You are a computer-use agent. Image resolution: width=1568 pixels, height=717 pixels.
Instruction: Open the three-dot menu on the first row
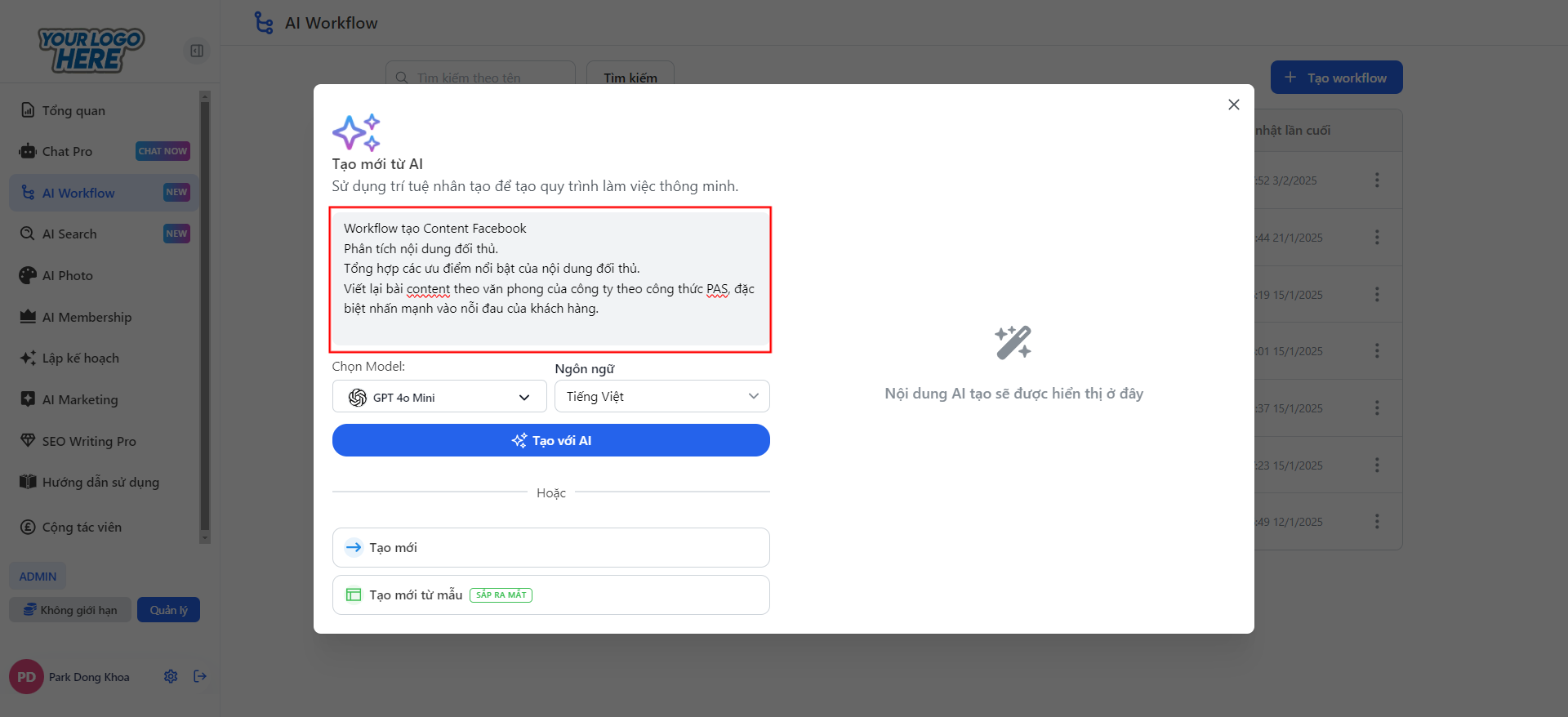point(1377,180)
